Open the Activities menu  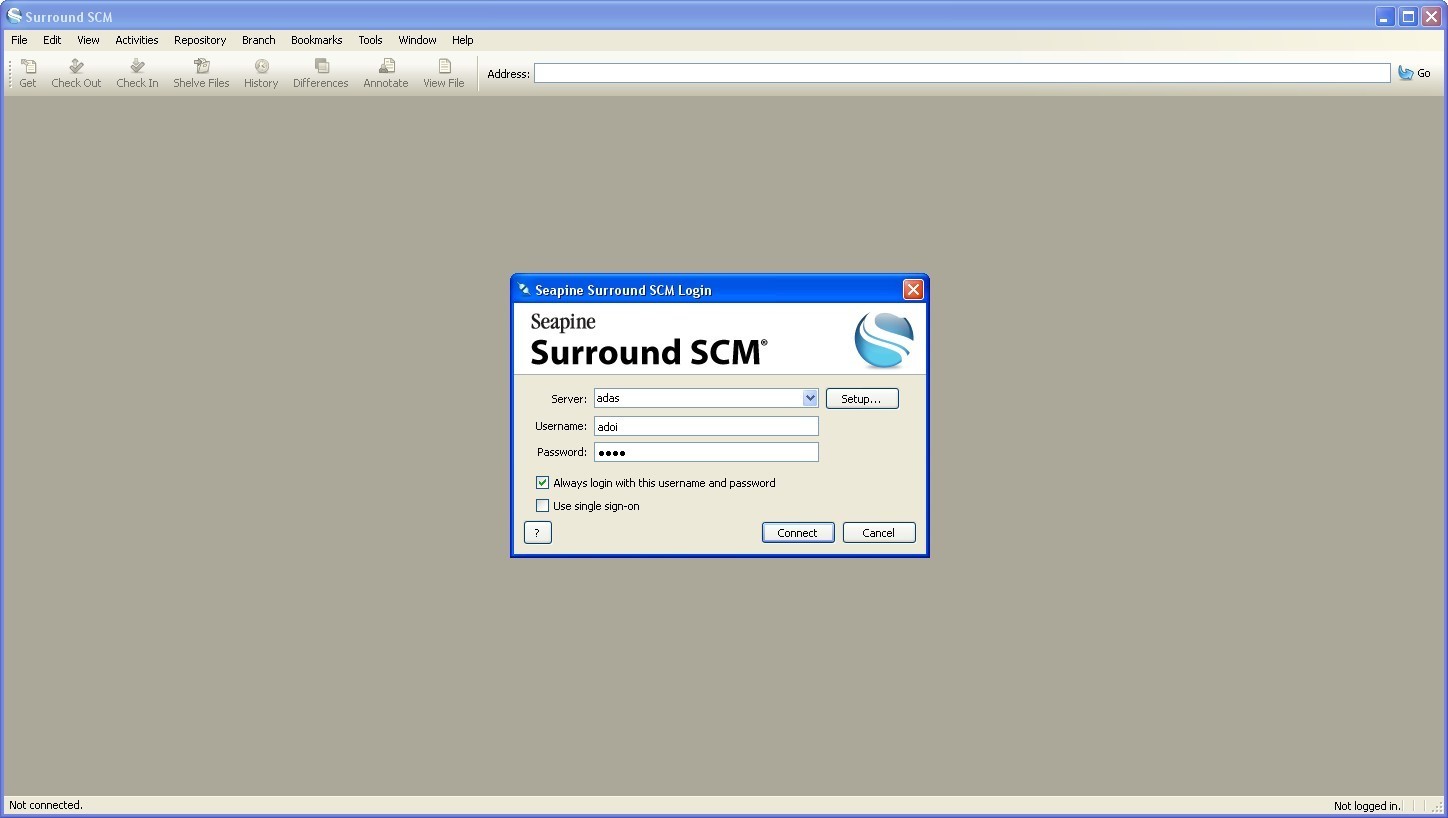(x=137, y=40)
